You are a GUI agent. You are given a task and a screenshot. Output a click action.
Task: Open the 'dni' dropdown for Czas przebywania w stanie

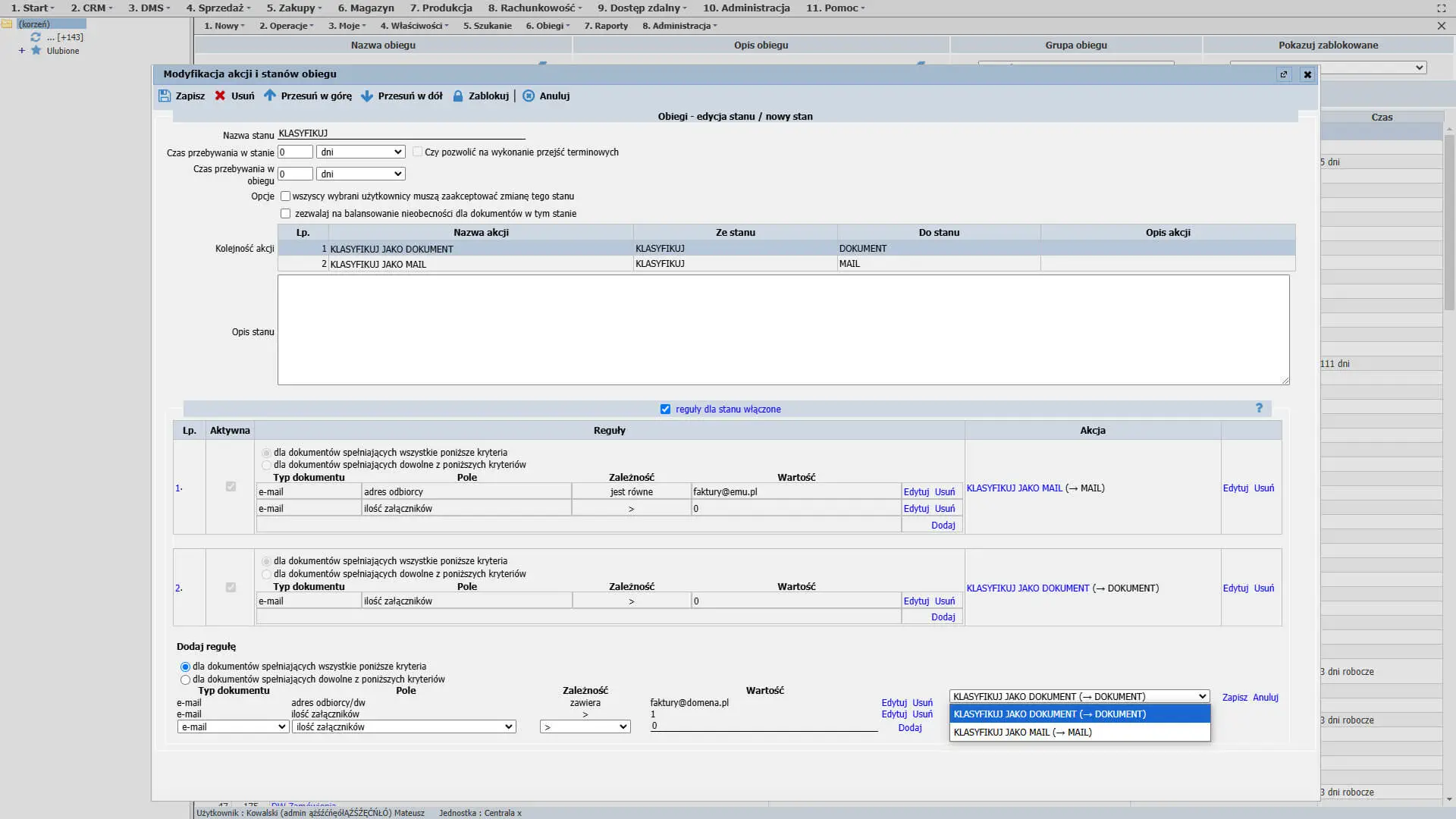[x=360, y=152]
